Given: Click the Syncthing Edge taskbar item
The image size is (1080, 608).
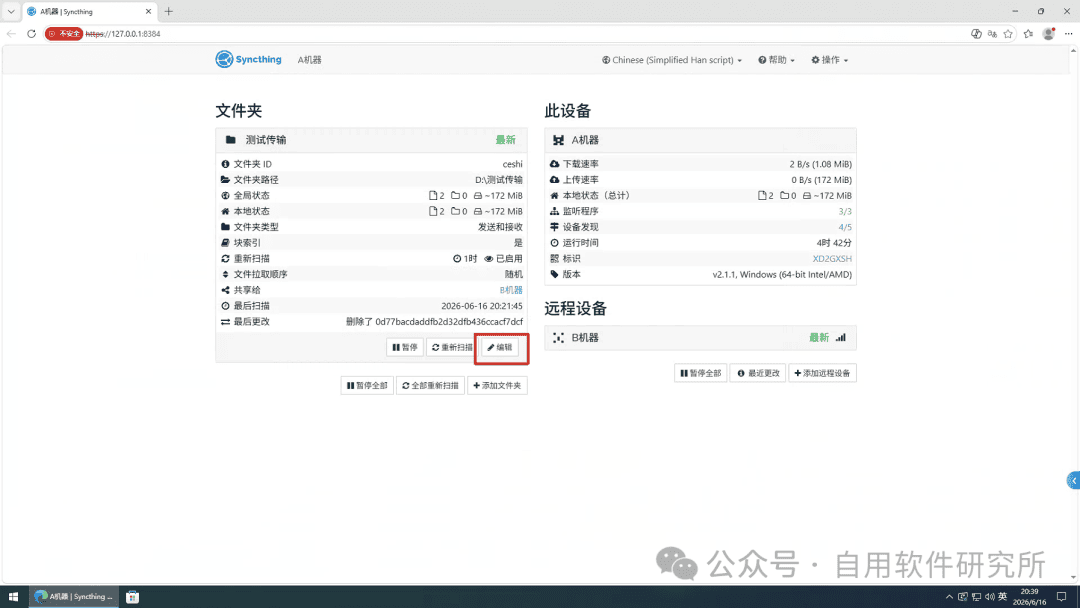Looking at the screenshot, I should click(74, 596).
